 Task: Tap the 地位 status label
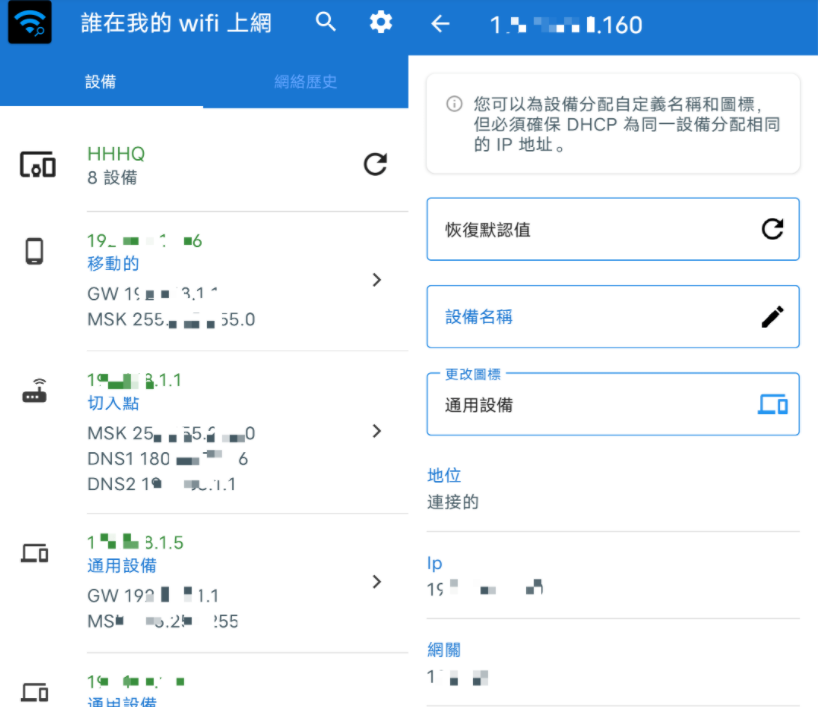click(444, 475)
